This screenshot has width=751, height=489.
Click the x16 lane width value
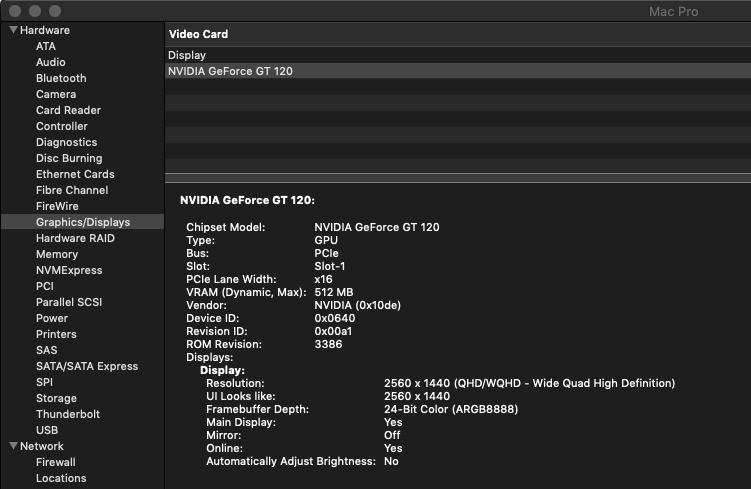pyautogui.click(x=323, y=279)
